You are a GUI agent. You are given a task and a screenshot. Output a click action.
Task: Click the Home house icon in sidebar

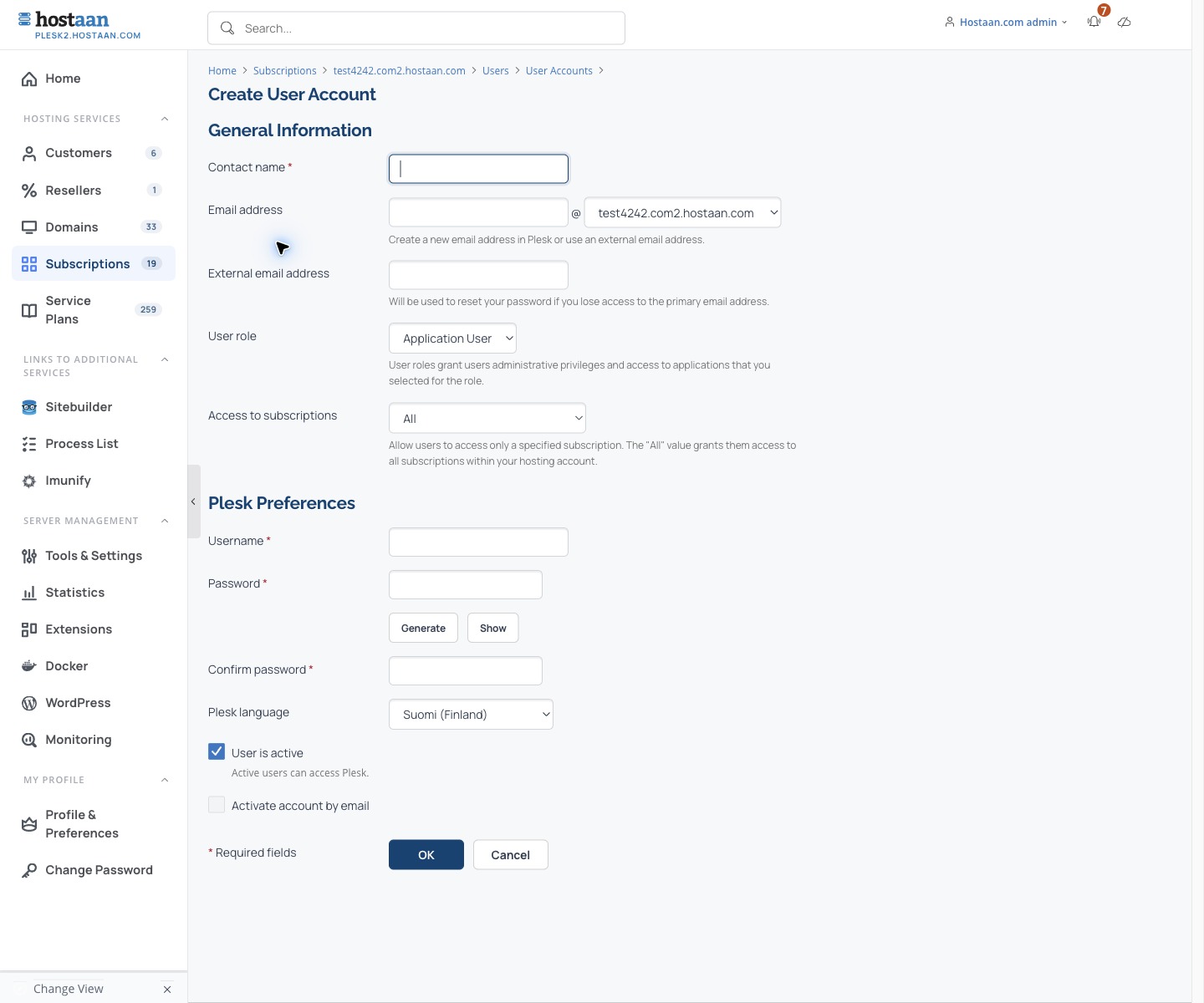[29, 79]
